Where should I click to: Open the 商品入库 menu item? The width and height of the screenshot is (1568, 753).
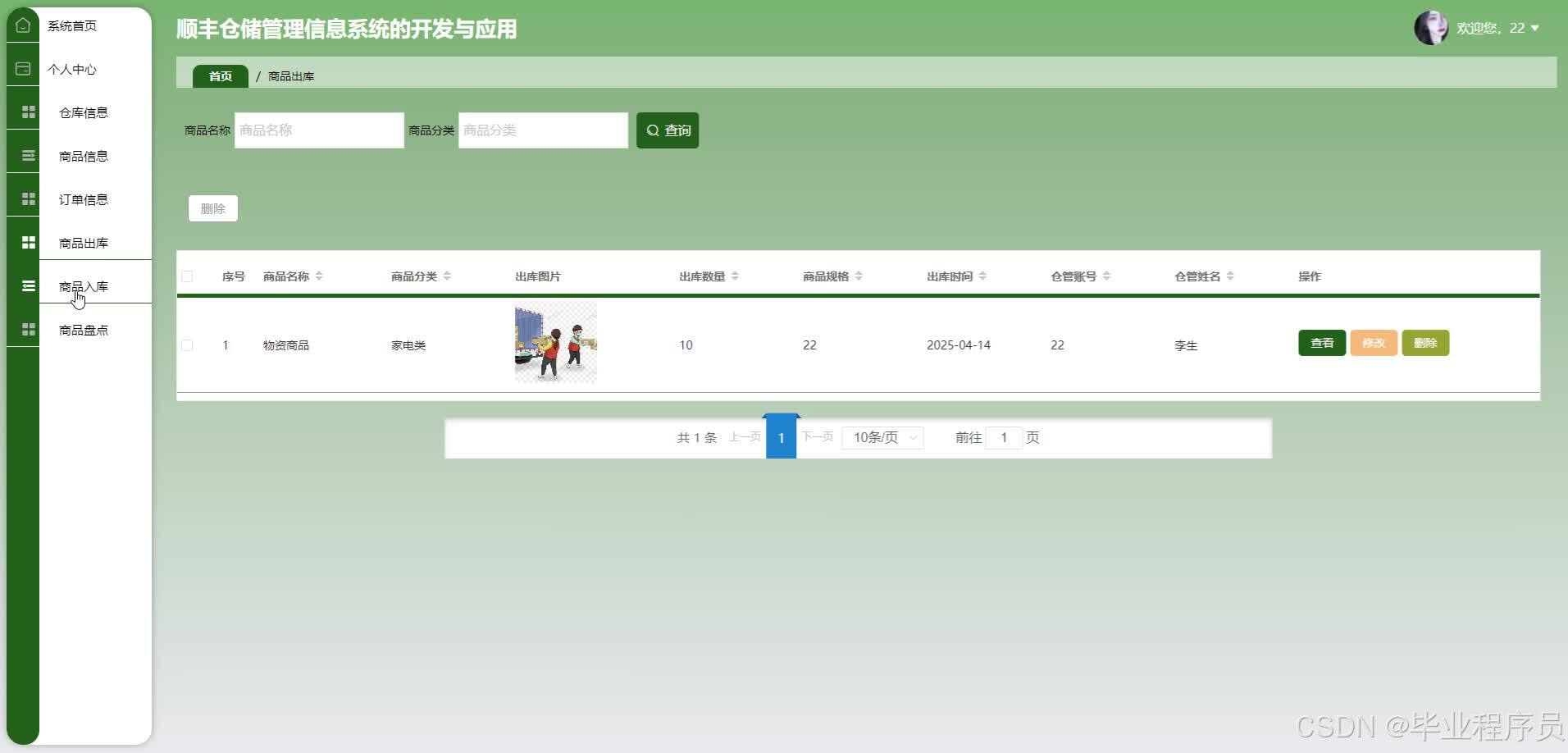(82, 285)
